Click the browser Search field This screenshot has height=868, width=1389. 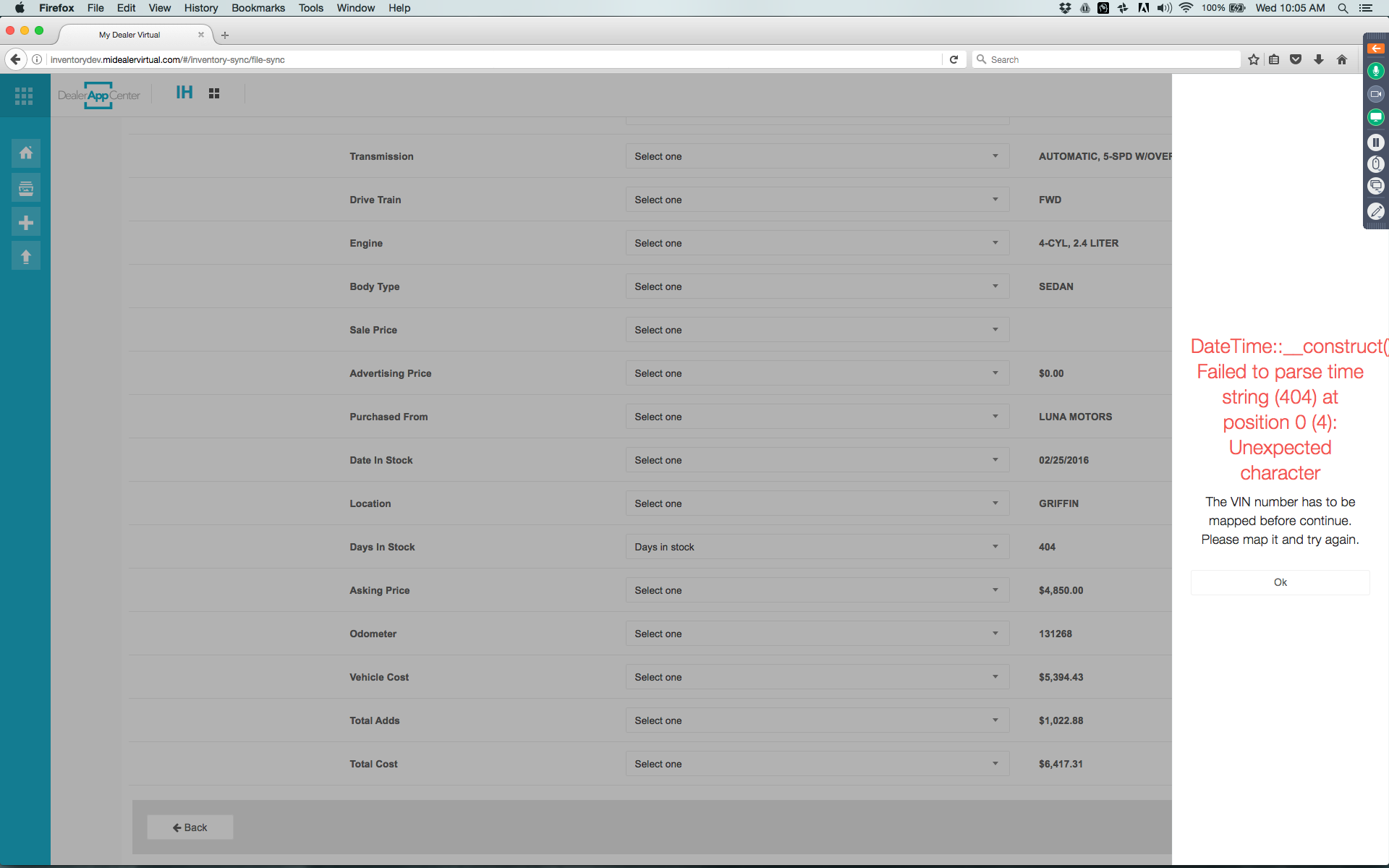click(1107, 59)
